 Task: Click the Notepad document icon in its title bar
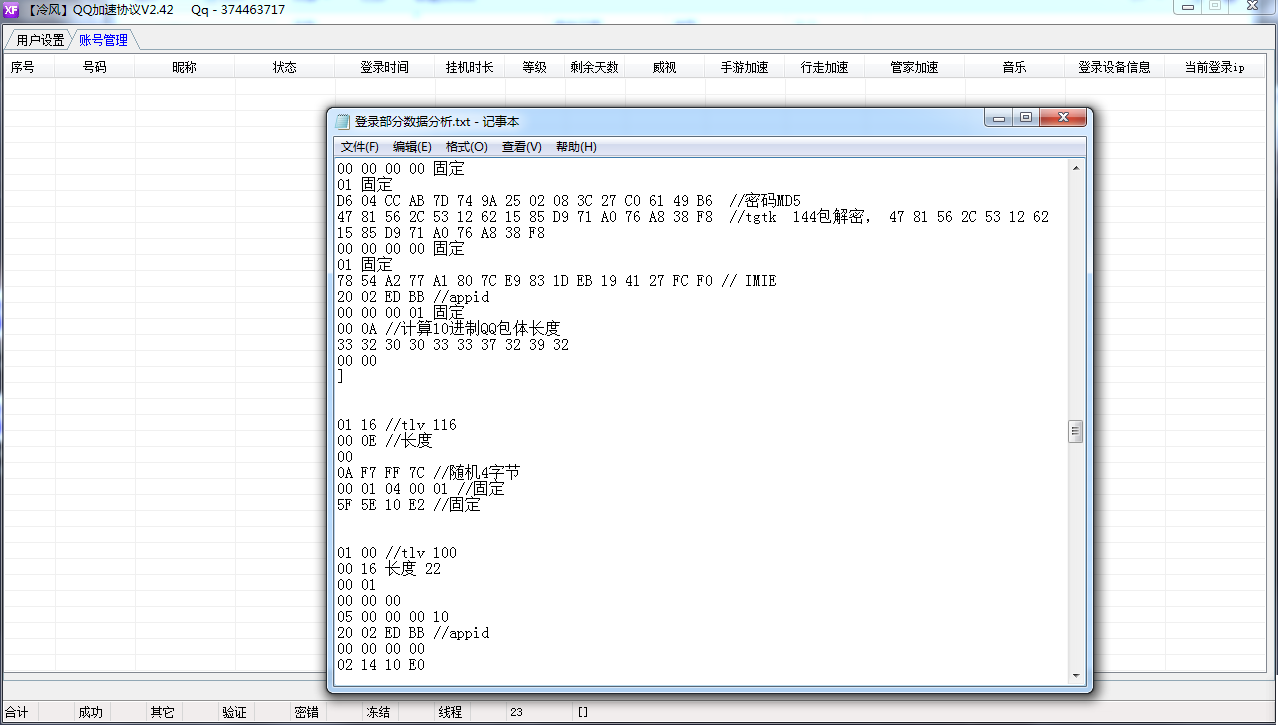(x=344, y=119)
